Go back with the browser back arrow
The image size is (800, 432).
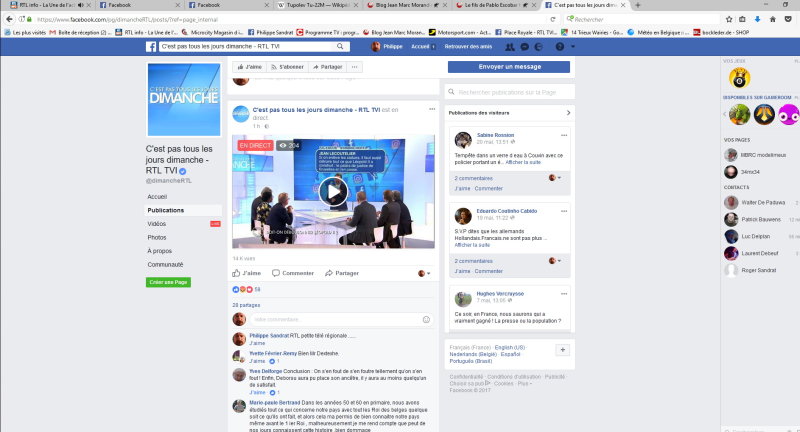tap(9, 19)
